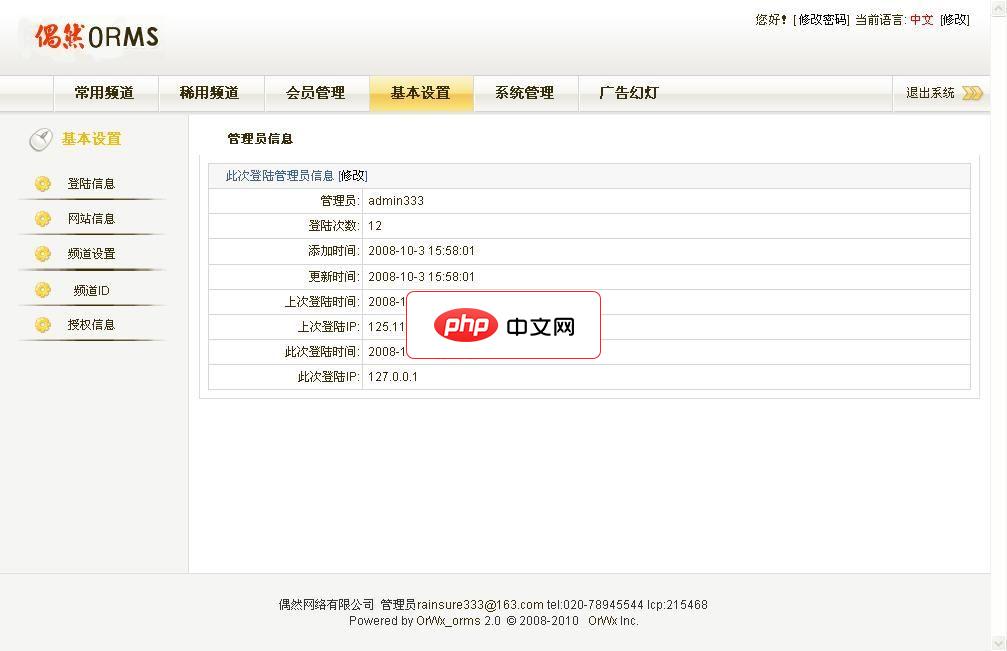Click the scrollbar down arrow at bottom right
Image resolution: width=1007 pixels, height=651 pixels.
click(x=999, y=643)
